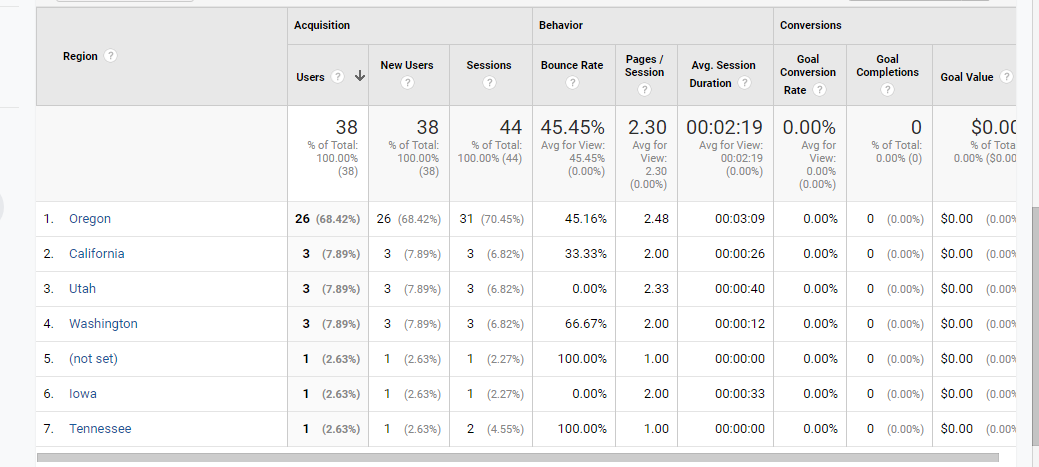The width and height of the screenshot is (1039, 467).
Task: Click the help icon beside Users header
Action: (338, 77)
